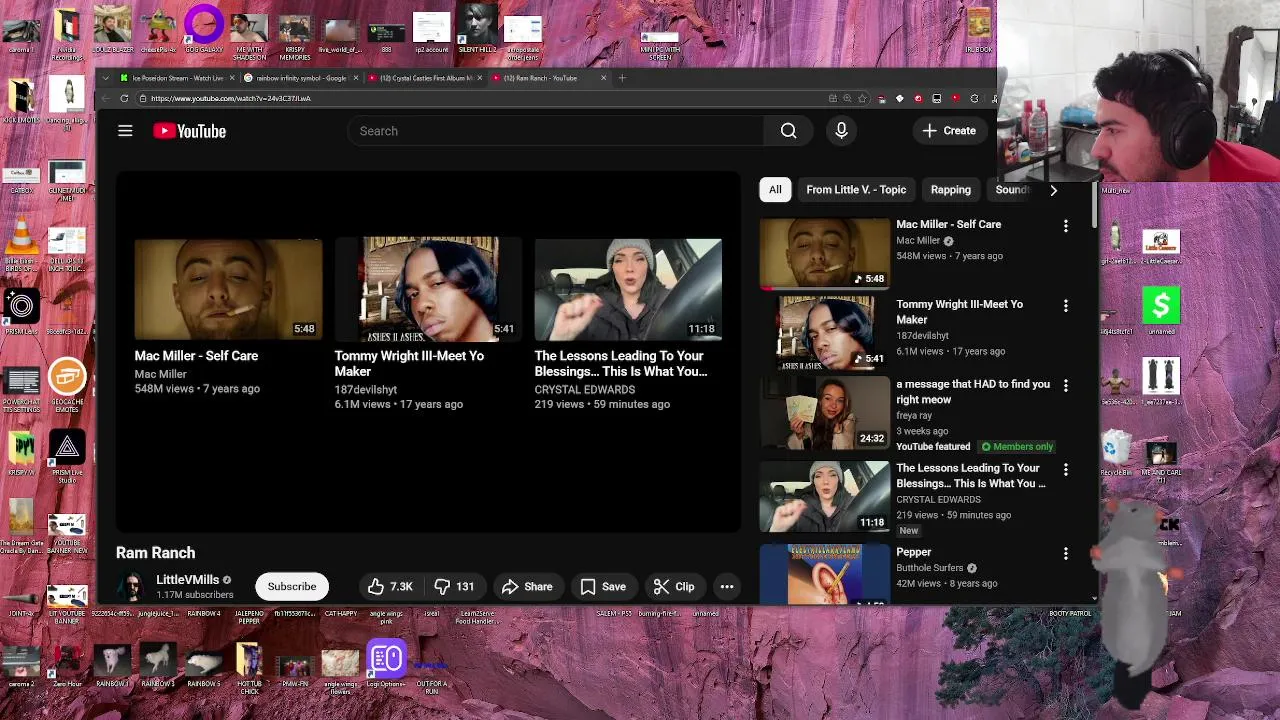Go to the YouTube home logo
The image size is (1280, 720).
pyautogui.click(x=189, y=131)
